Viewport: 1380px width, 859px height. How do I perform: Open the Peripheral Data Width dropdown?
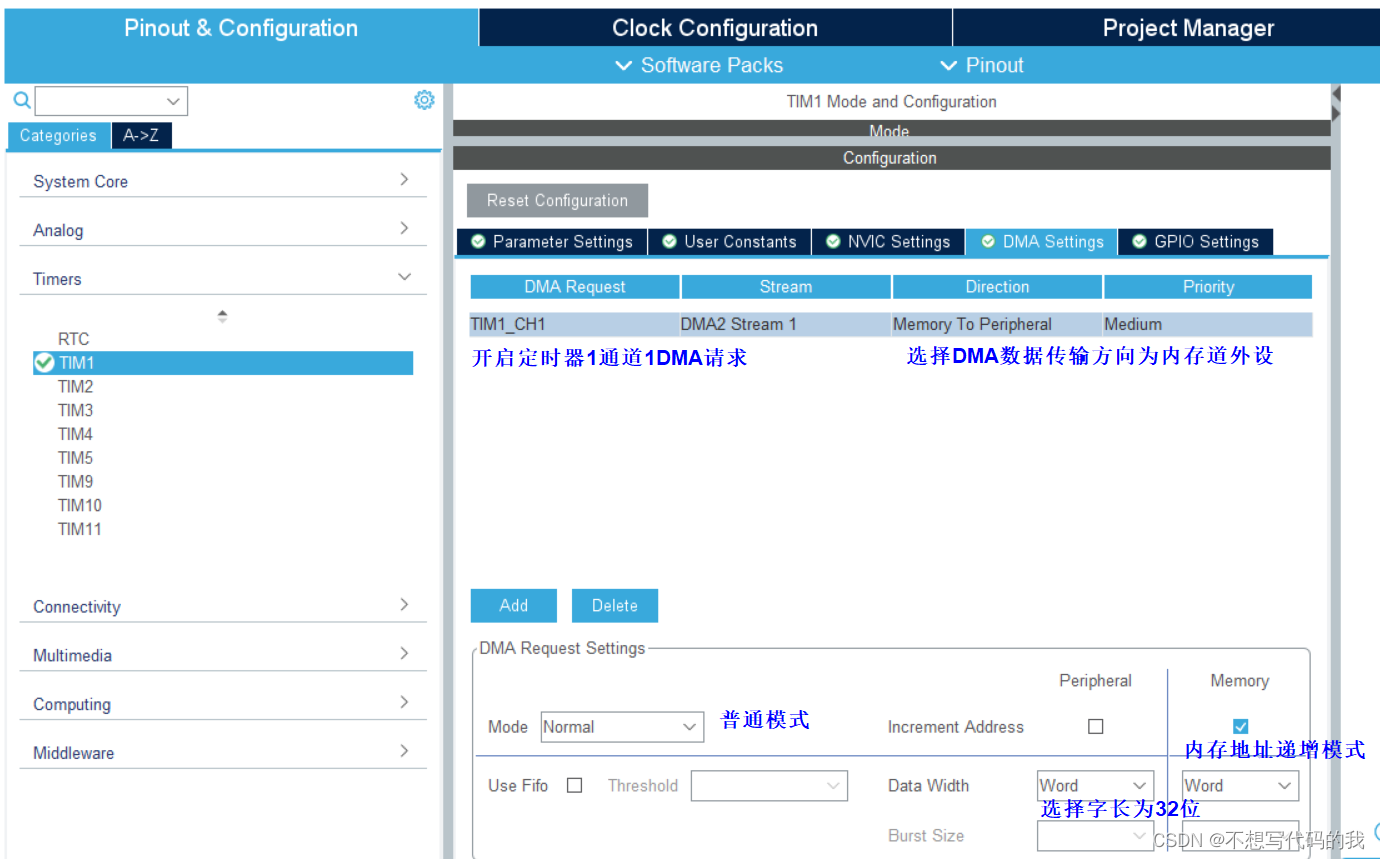point(1095,786)
